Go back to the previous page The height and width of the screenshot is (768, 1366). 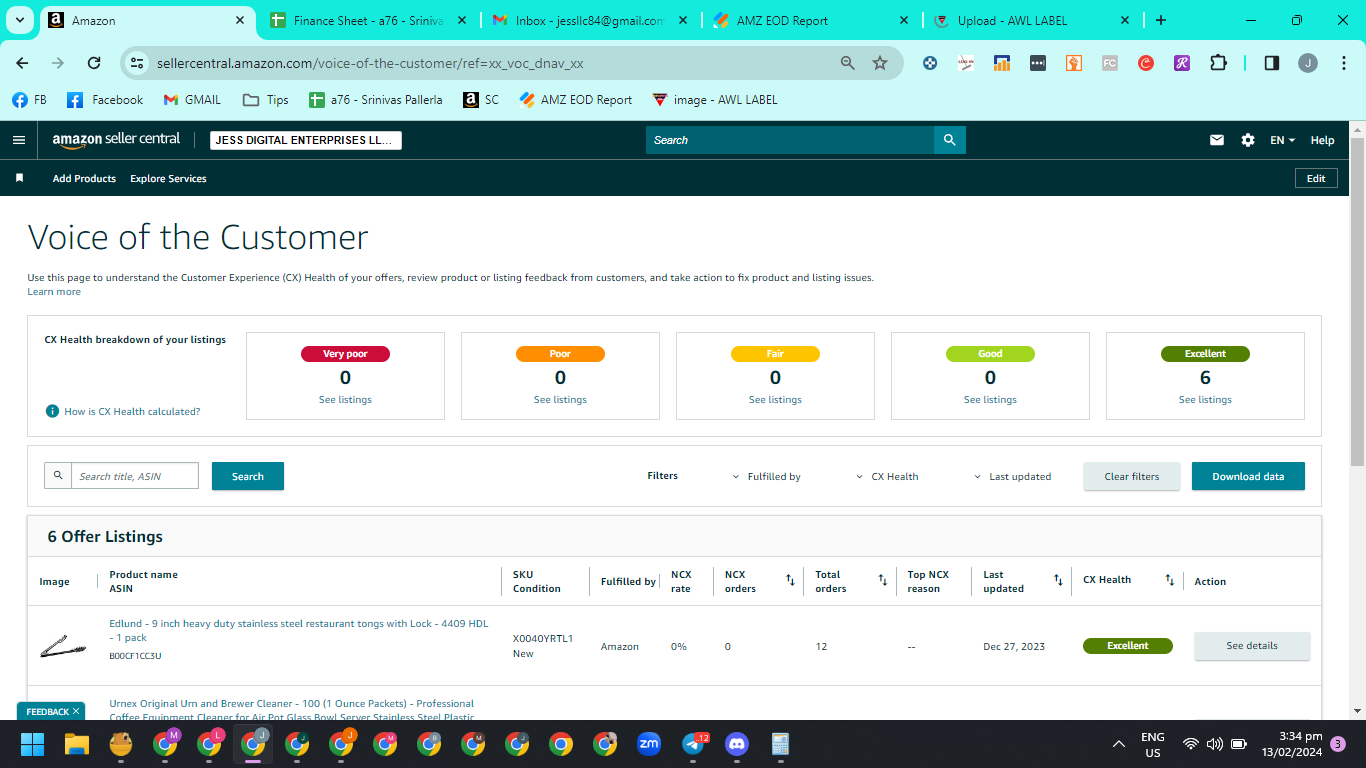(22, 63)
